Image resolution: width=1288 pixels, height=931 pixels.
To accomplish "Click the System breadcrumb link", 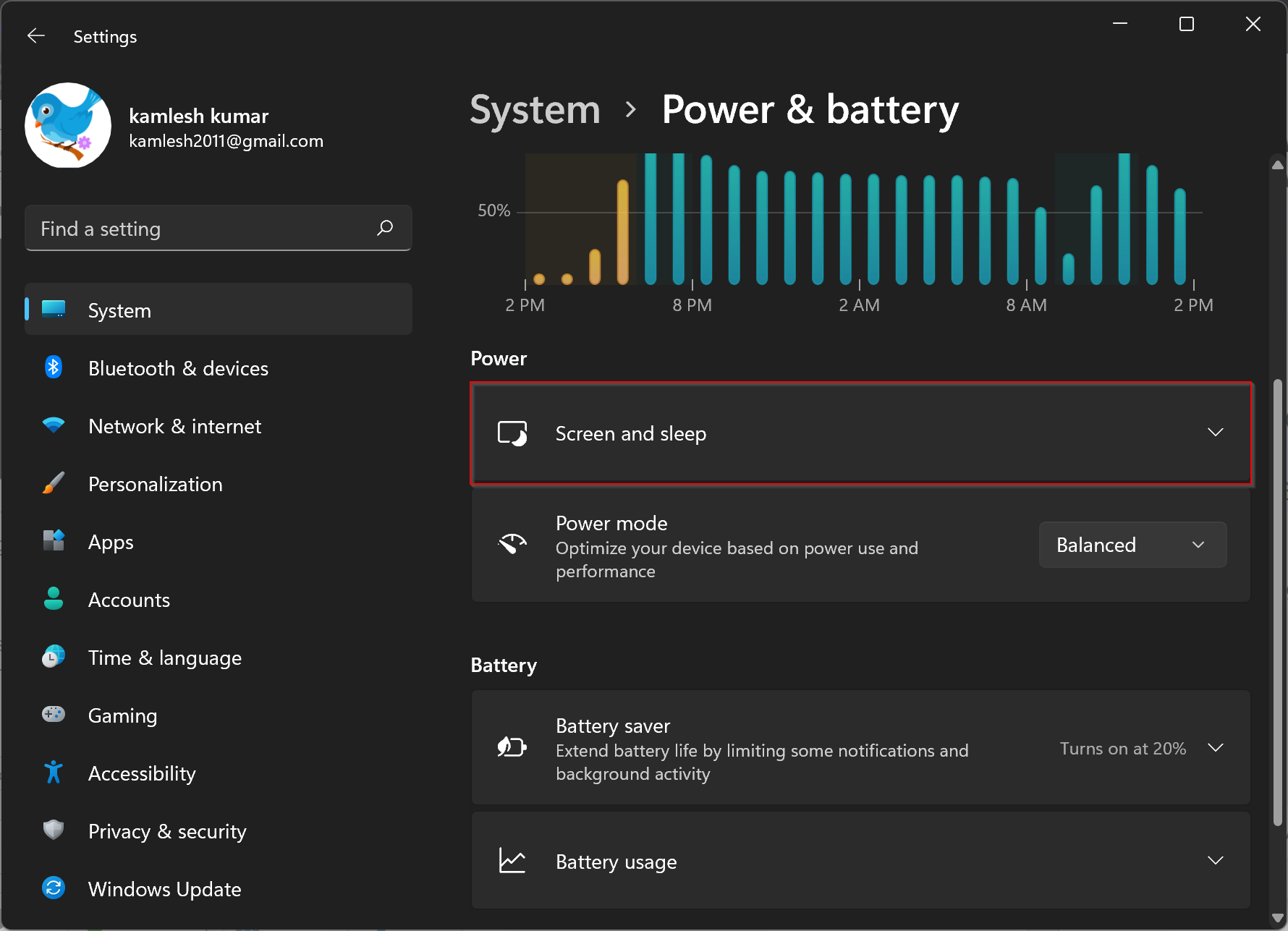I will pyautogui.click(x=535, y=110).
